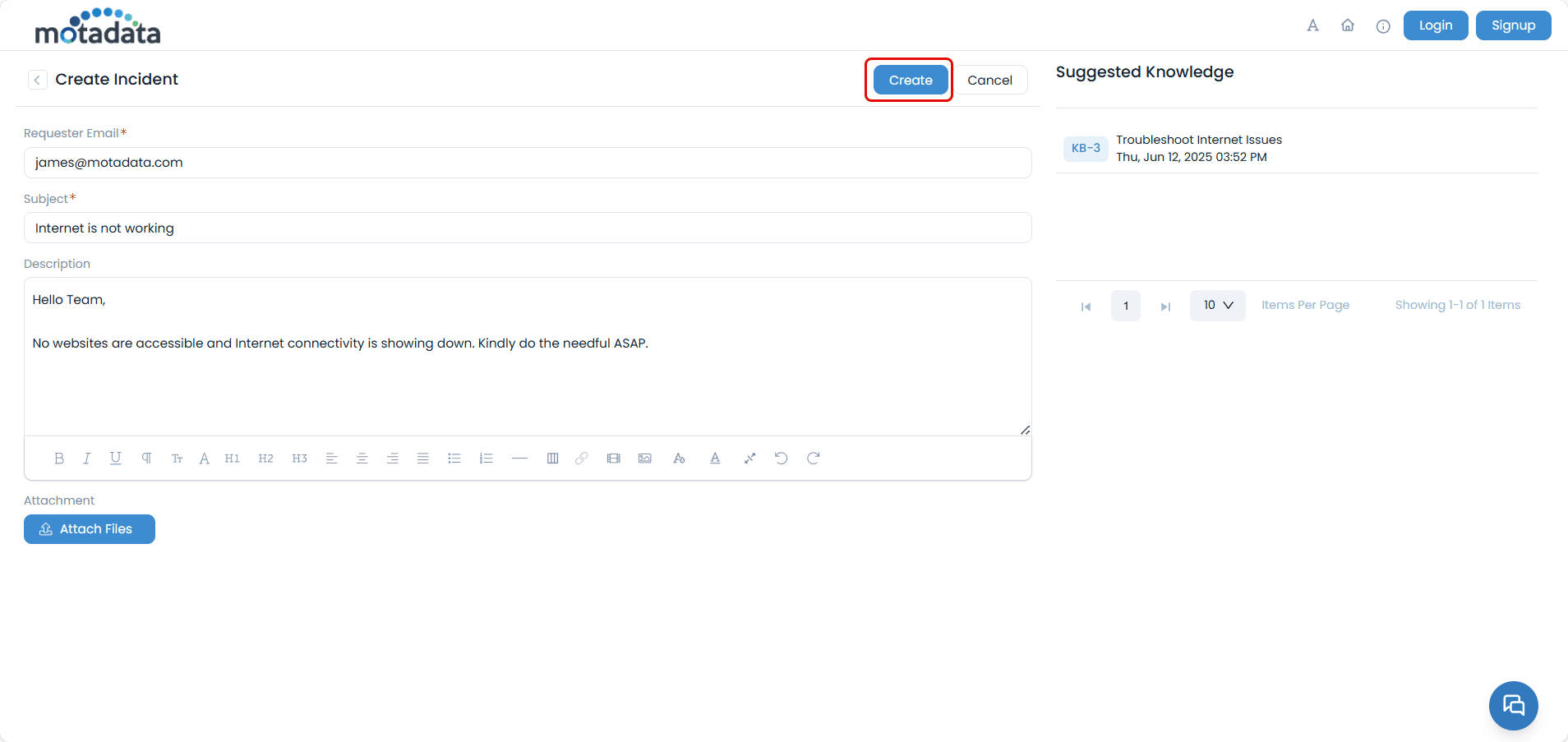Screen dimensions: 1568x742
Task: Insert a video using the editor toolbar
Action: [x=613, y=458]
